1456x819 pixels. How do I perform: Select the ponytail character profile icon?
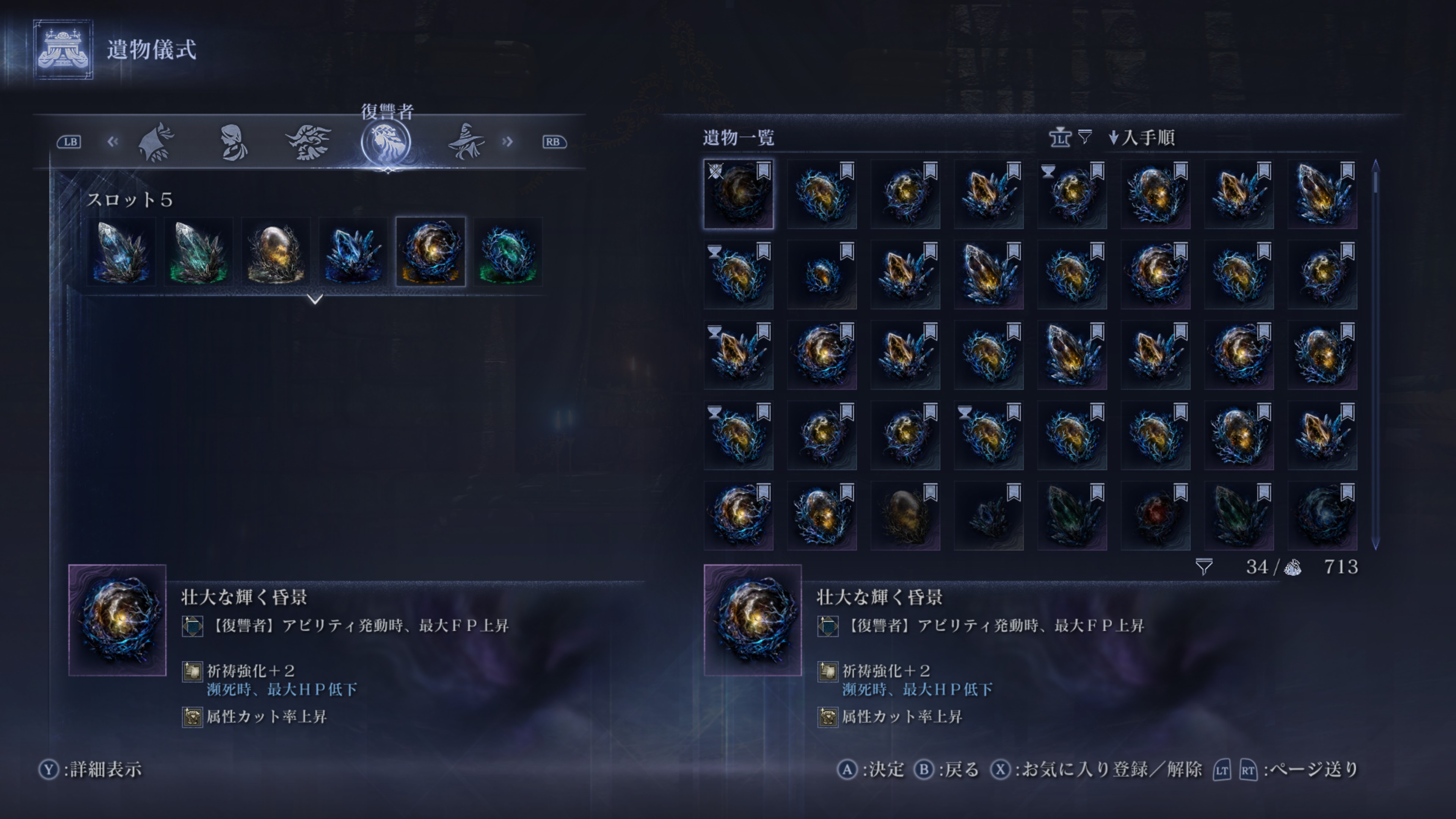pyautogui.click(x=233, y=142)
